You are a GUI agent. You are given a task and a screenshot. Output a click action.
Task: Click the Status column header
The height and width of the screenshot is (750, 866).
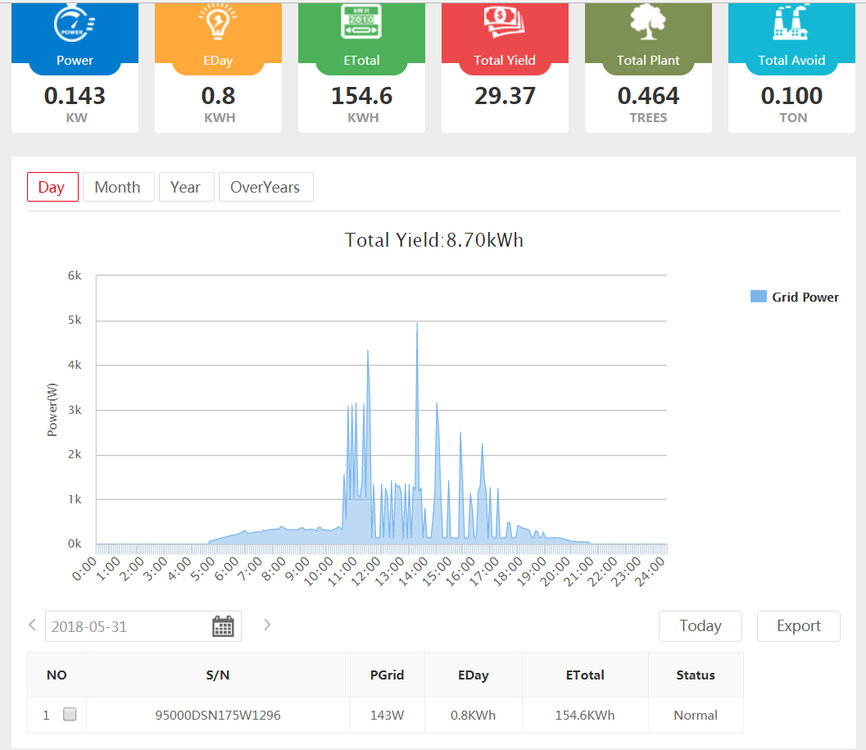695,675
